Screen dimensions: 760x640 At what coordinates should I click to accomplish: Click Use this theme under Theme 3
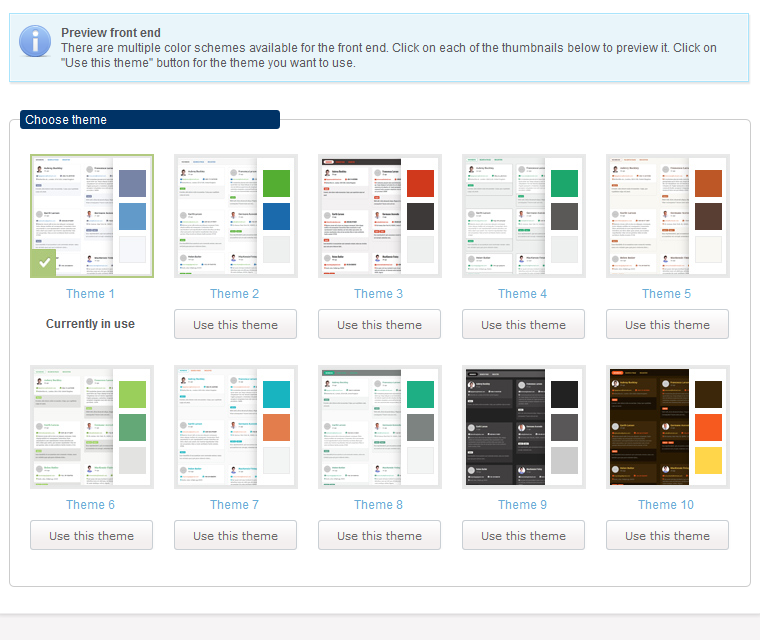point(380,324)
